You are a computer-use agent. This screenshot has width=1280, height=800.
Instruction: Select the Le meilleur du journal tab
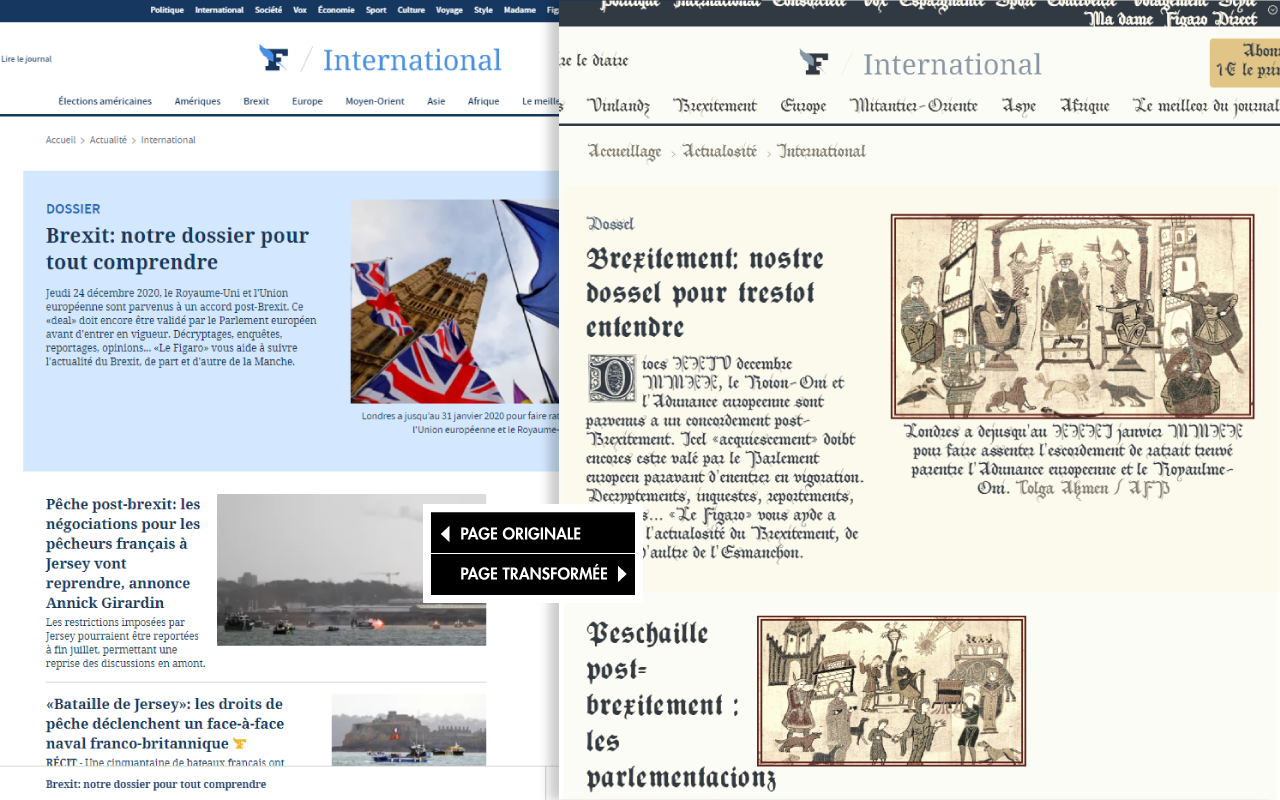pos(1205,105)
